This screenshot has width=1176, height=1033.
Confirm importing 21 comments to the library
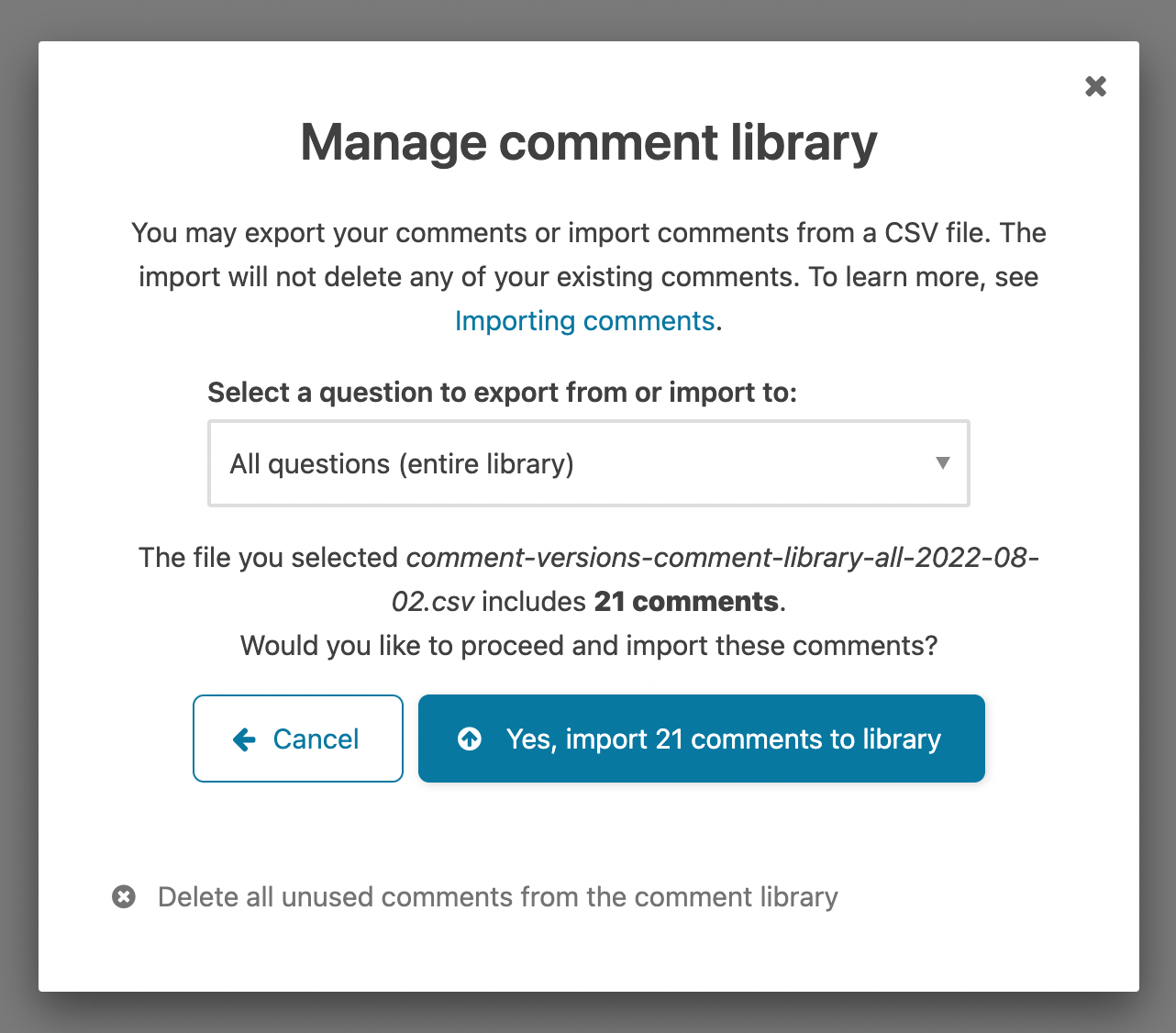tap(701, 739)
